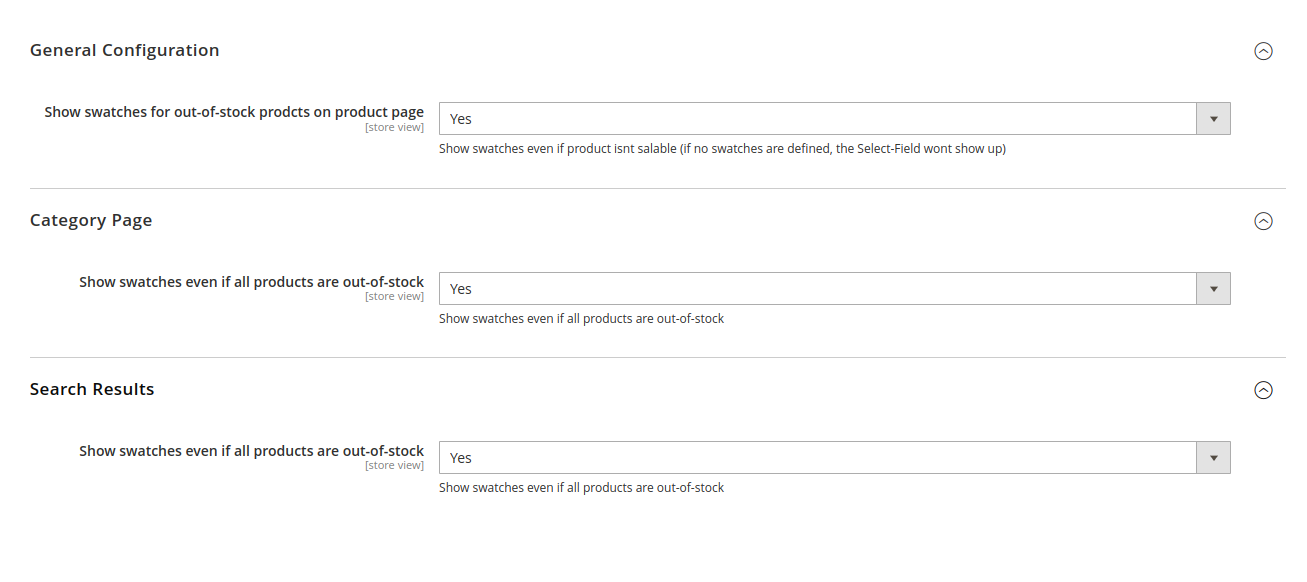1307x582 pixels.
Task: Click the out-of-stock product page setting label
Action: (x=233, y=111)
